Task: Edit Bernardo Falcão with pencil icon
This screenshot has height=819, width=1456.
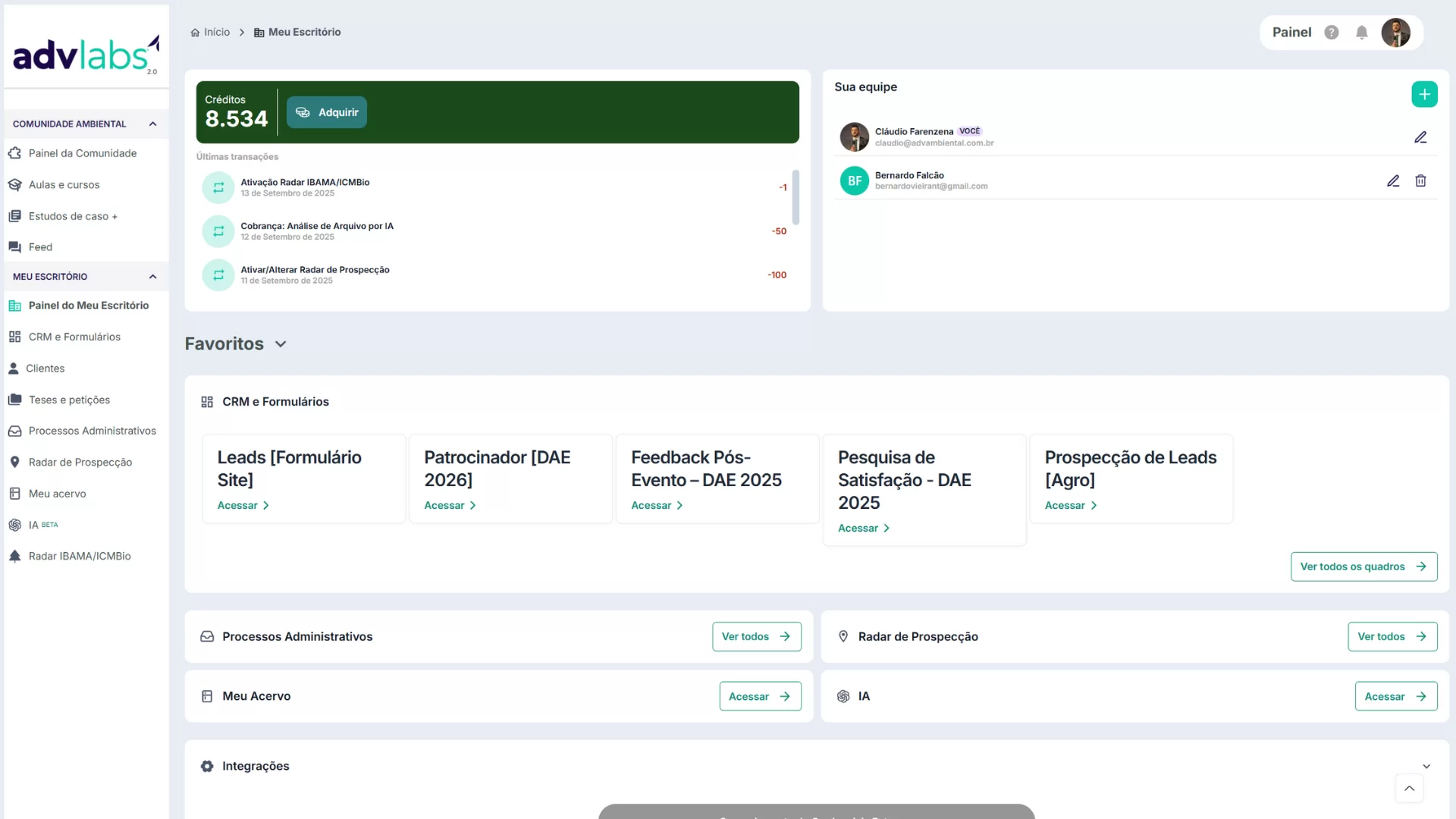Action: tap(1392, 180)
